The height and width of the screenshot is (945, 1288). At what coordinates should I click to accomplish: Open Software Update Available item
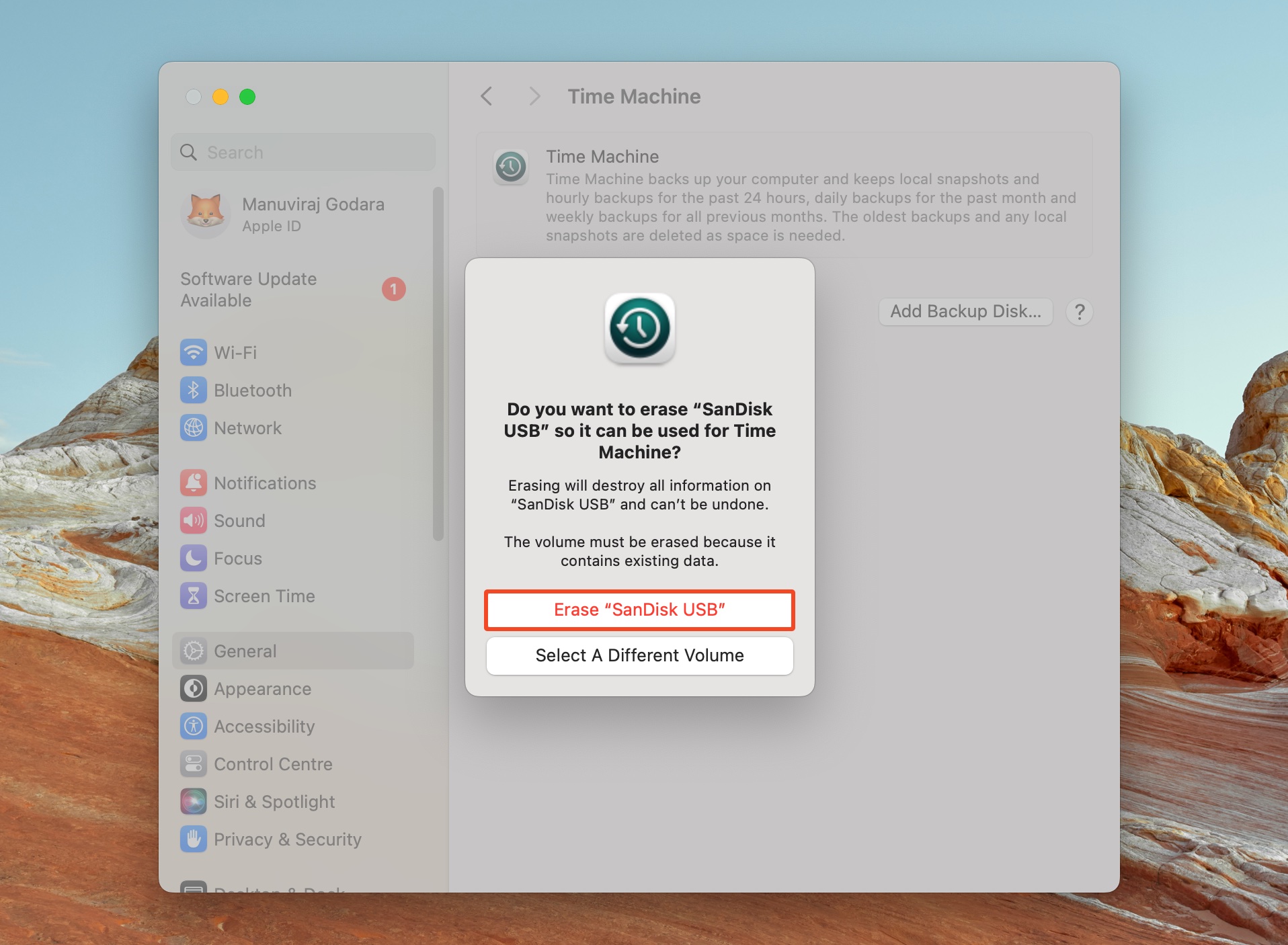(293, 290)
